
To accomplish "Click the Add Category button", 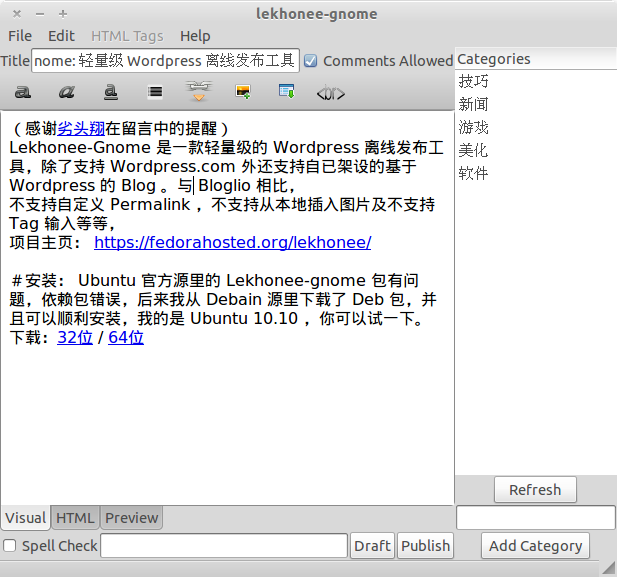I will click(x=535, y=546).
